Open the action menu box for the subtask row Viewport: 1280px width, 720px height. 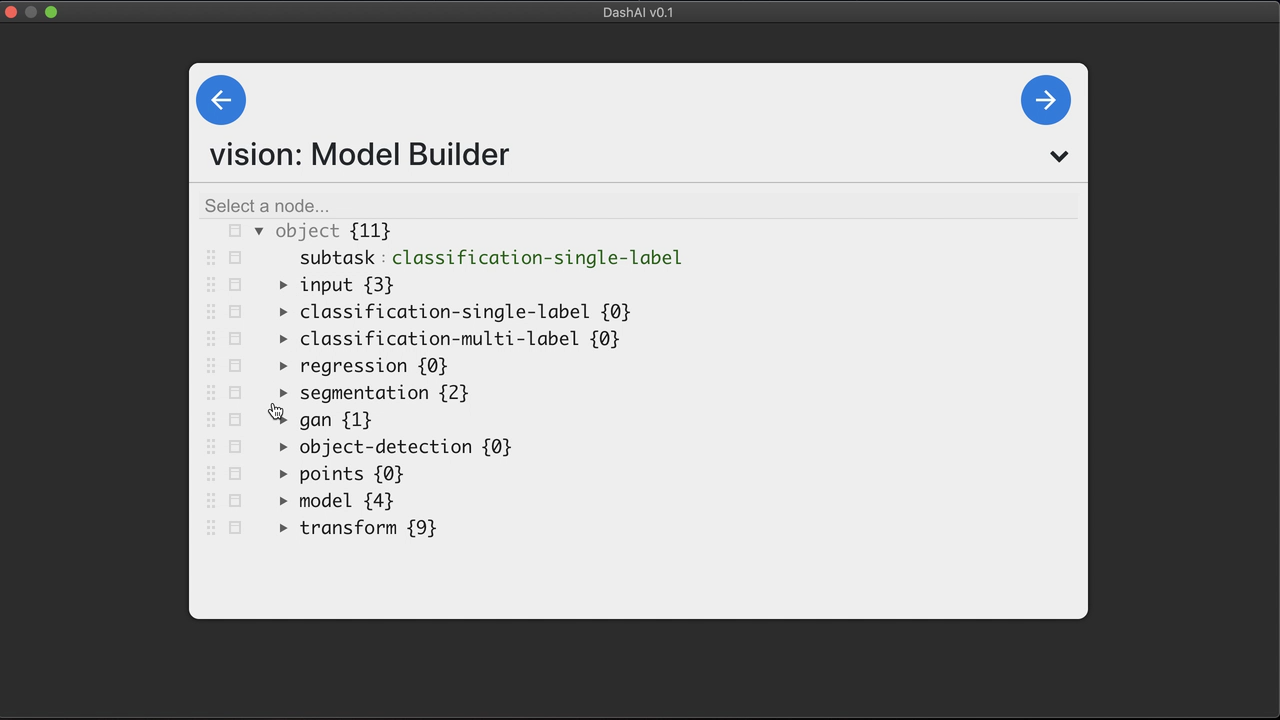(235, 258)
